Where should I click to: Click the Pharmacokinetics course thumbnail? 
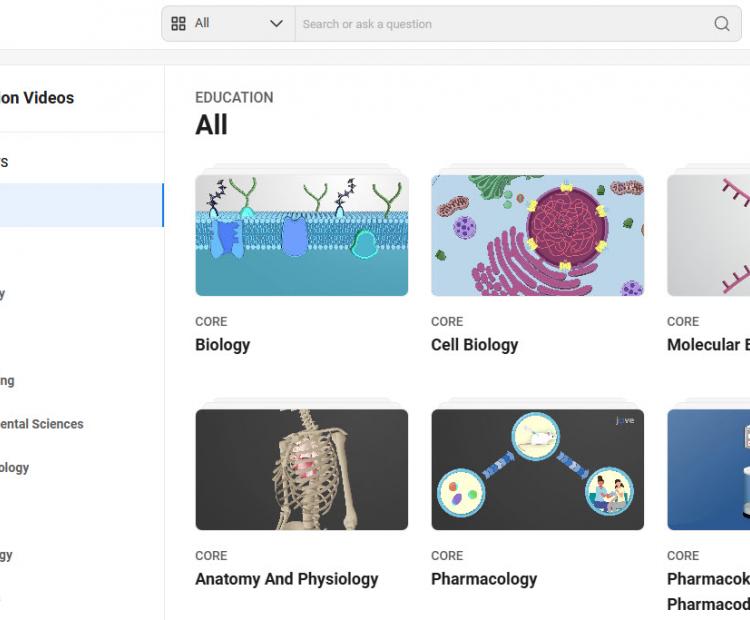pos(708,469)
